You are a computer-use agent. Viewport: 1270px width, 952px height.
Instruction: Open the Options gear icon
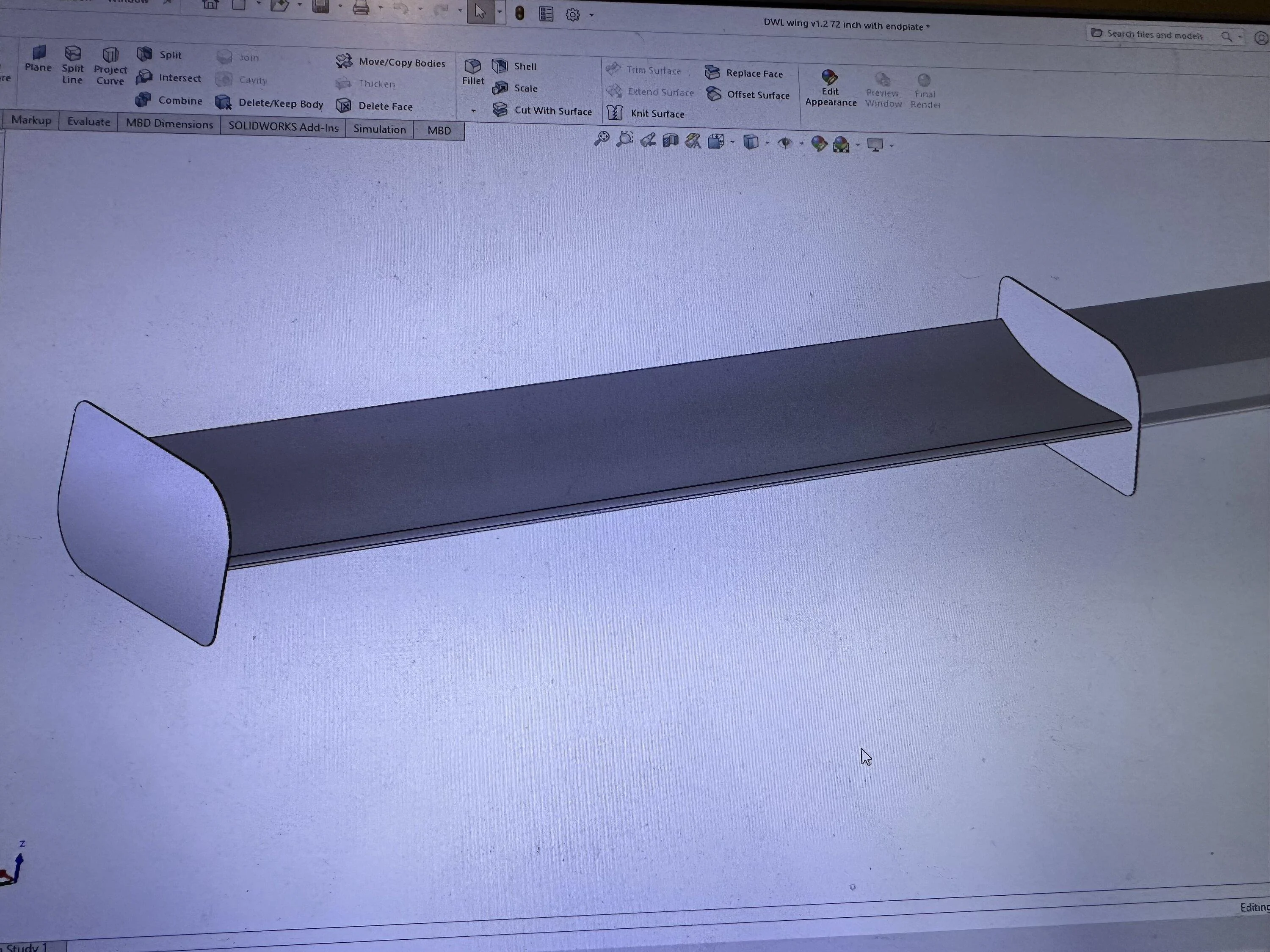(572, 15)
